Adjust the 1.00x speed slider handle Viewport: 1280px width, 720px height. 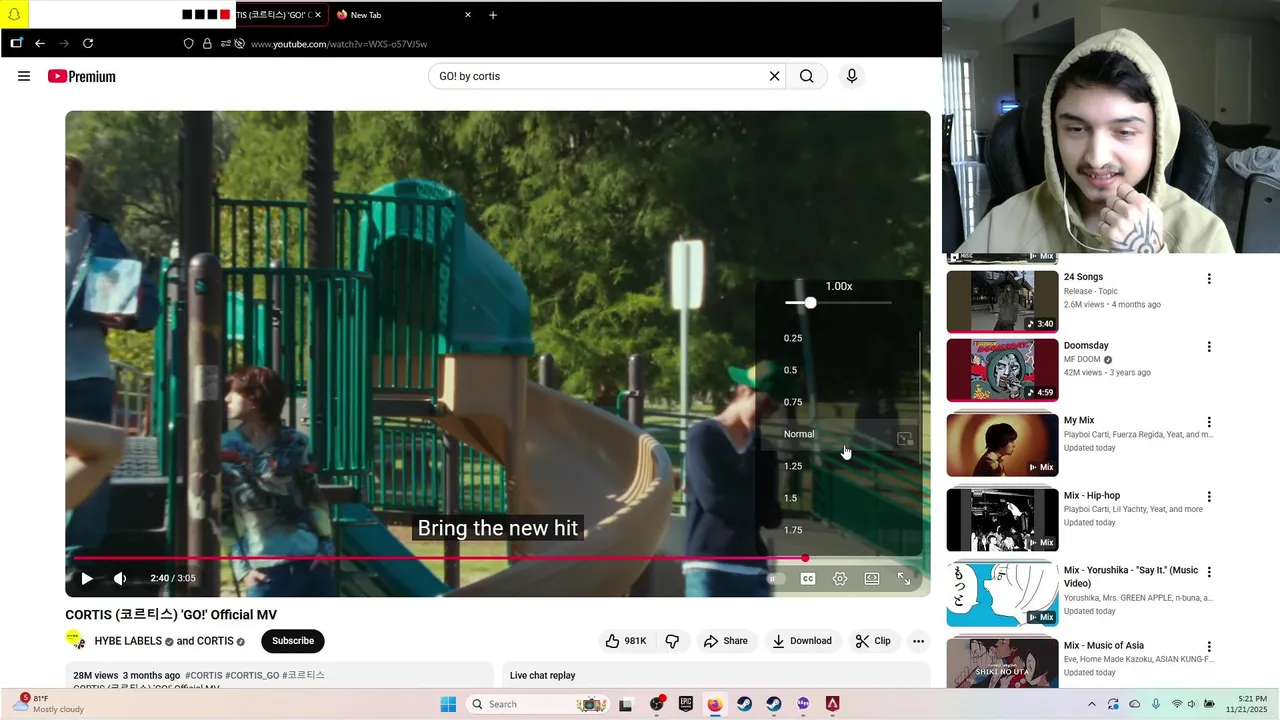click(x=810, y=302)
